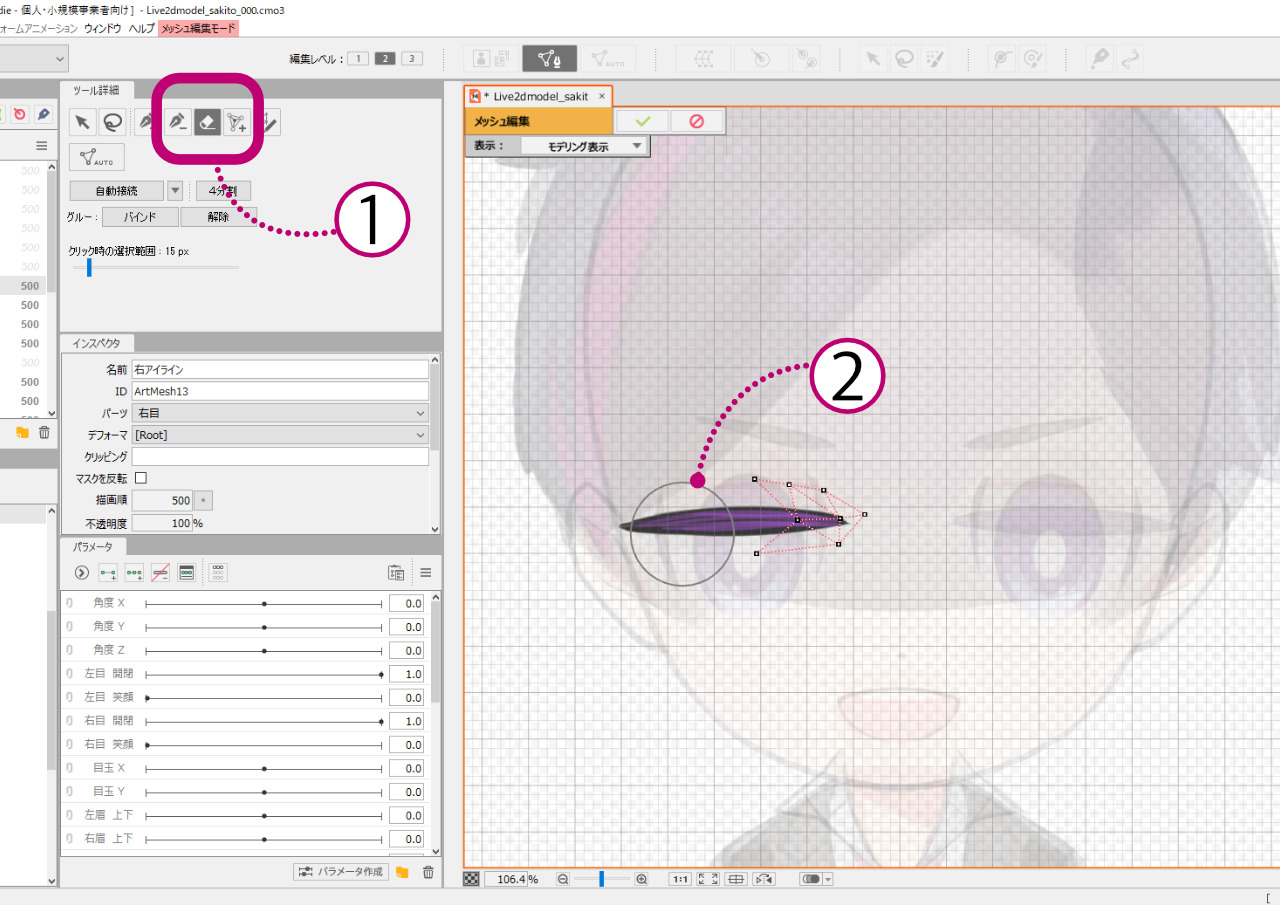
Task: Click the automatic mesh AUTO icon in top toolbar
Action: (606, 59)
